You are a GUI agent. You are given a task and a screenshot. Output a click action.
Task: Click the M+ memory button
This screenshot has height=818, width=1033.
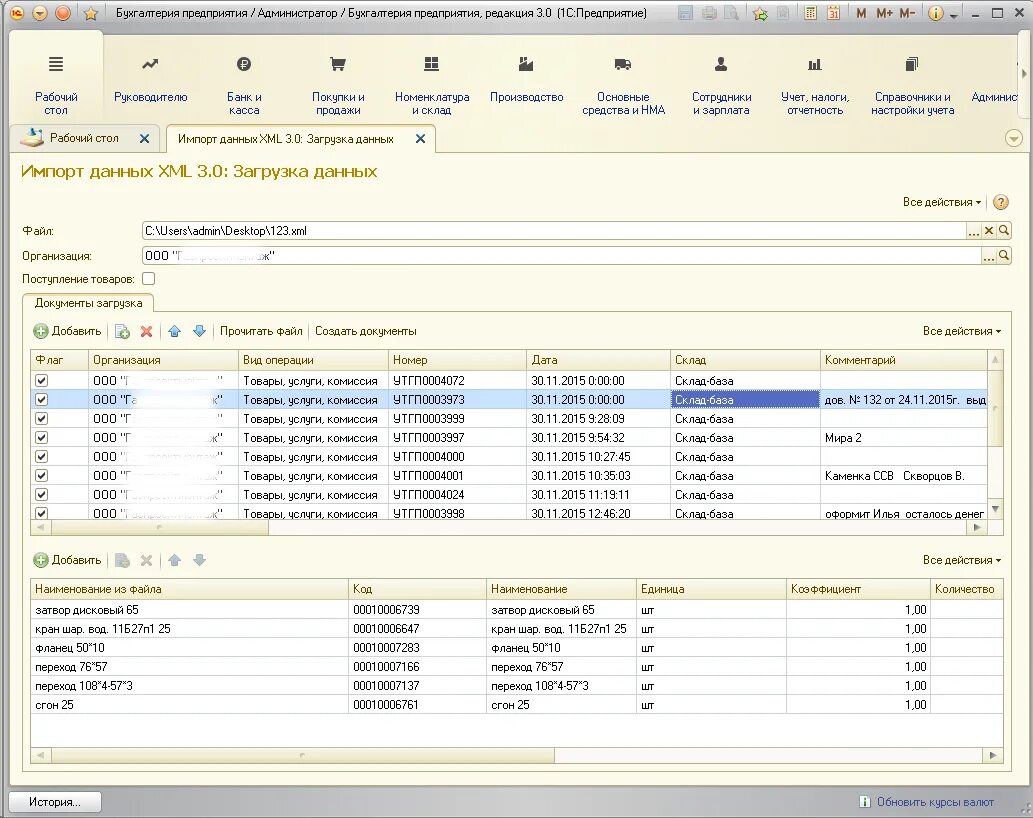(884, 13)
